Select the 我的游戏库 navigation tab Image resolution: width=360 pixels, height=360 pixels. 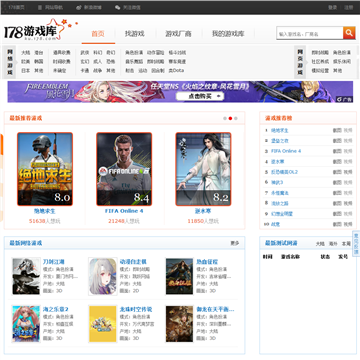pos(228,34)
